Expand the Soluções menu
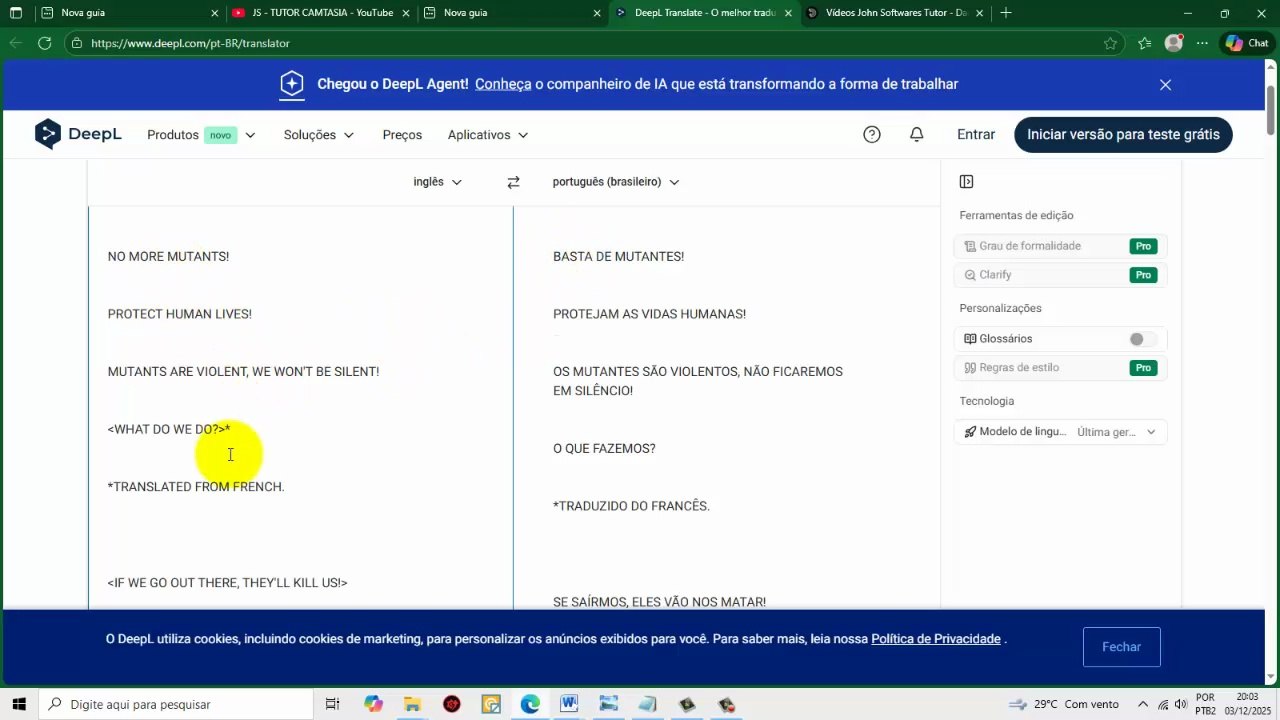1280x720 pixels. 319,135
